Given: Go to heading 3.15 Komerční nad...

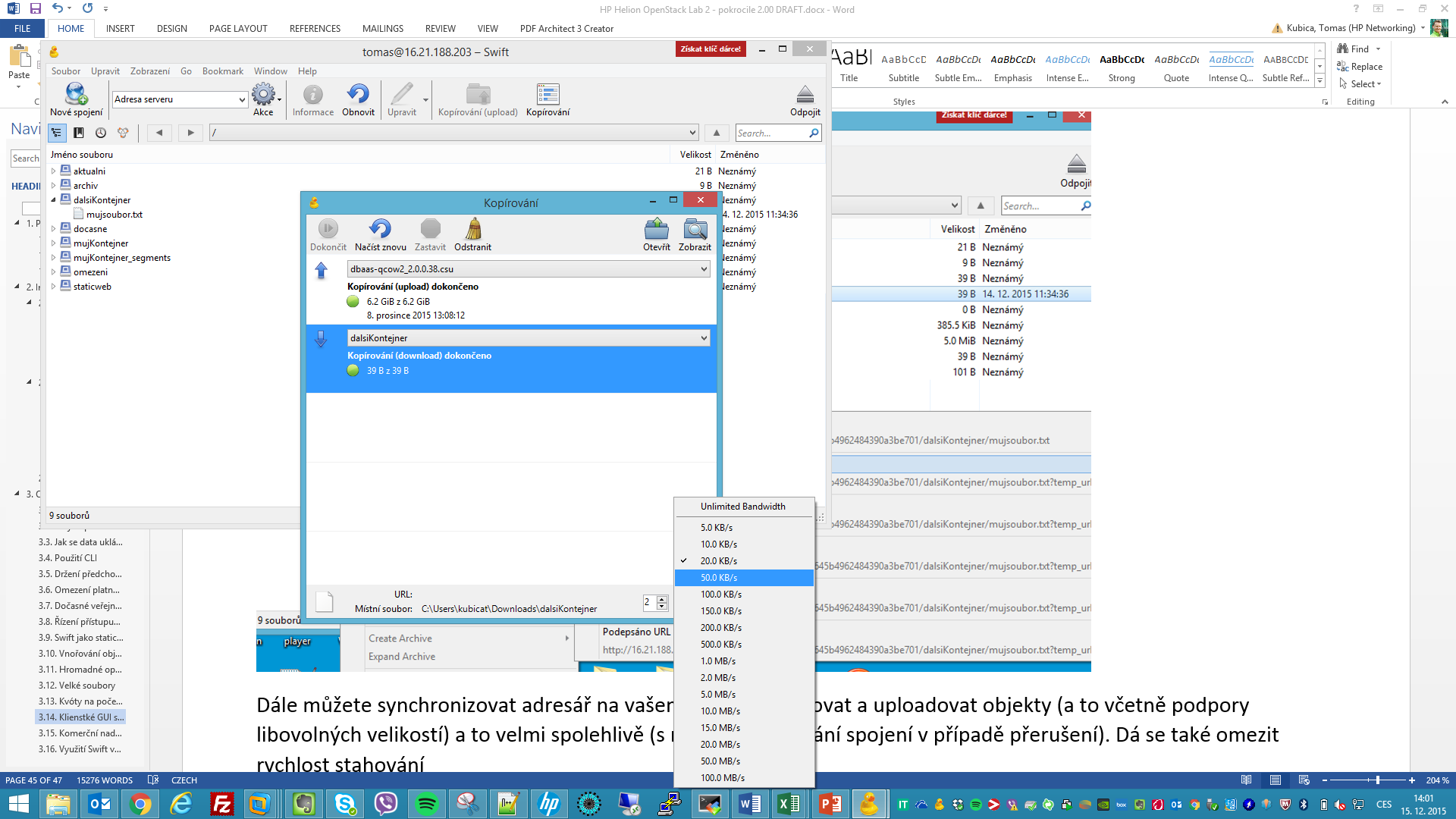Looking at the screenshot, I should (80, 733).
